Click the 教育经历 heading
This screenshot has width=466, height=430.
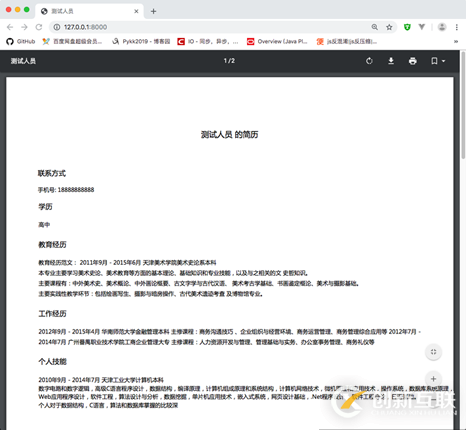coord(52,245)
